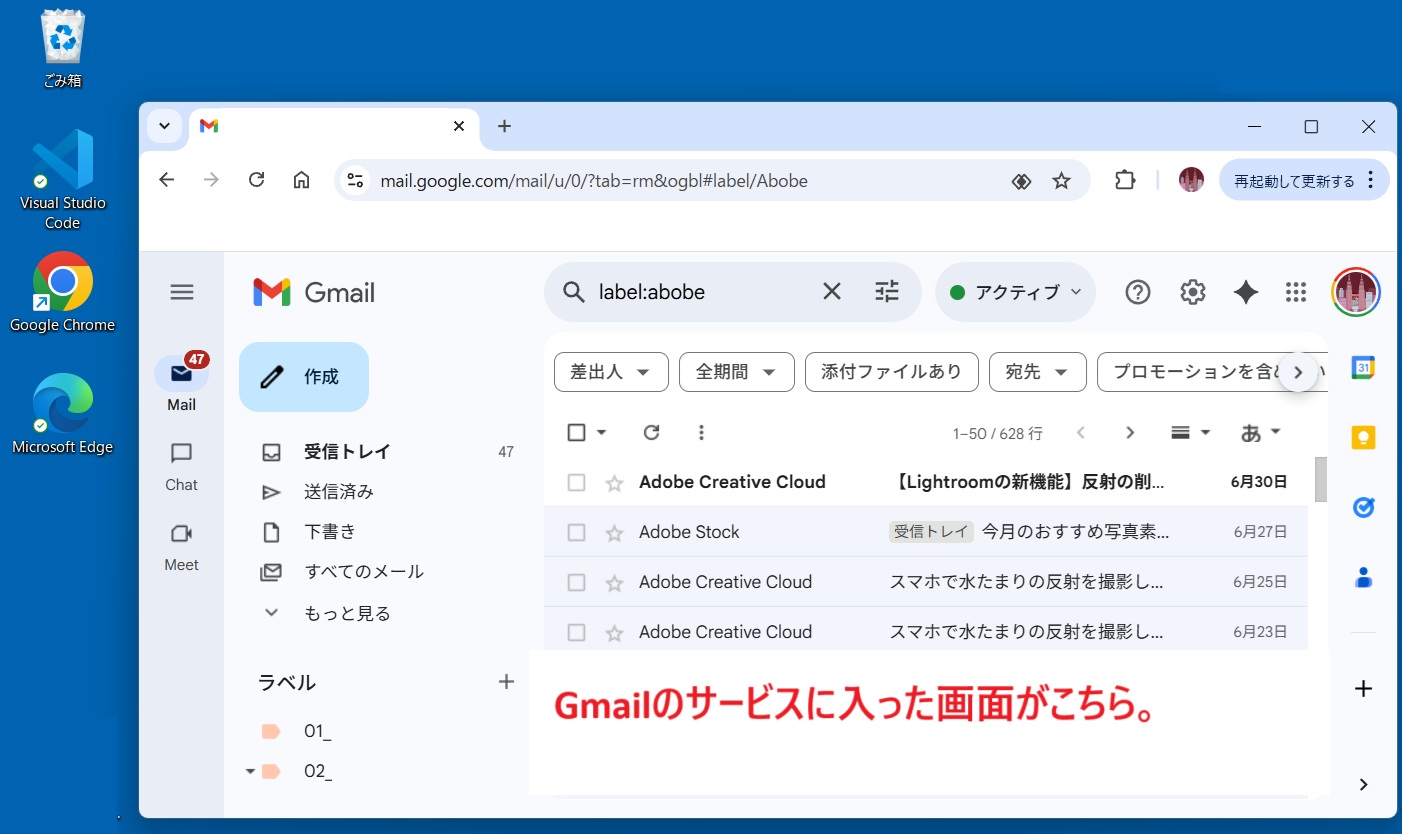The height and width of the screenshot is (834, 1402).
Task: Open Google Tasks side panel icon
Action: point(1363,507)
